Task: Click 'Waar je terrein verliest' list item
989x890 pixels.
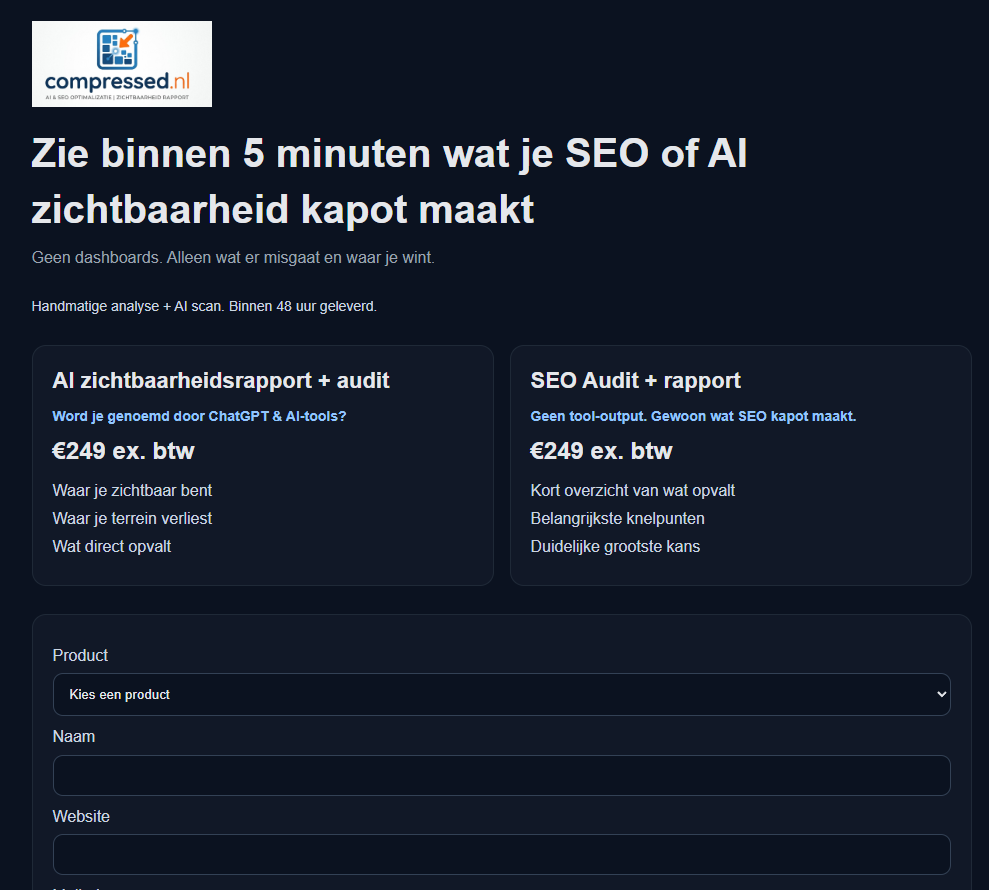Action: [132, 518]
